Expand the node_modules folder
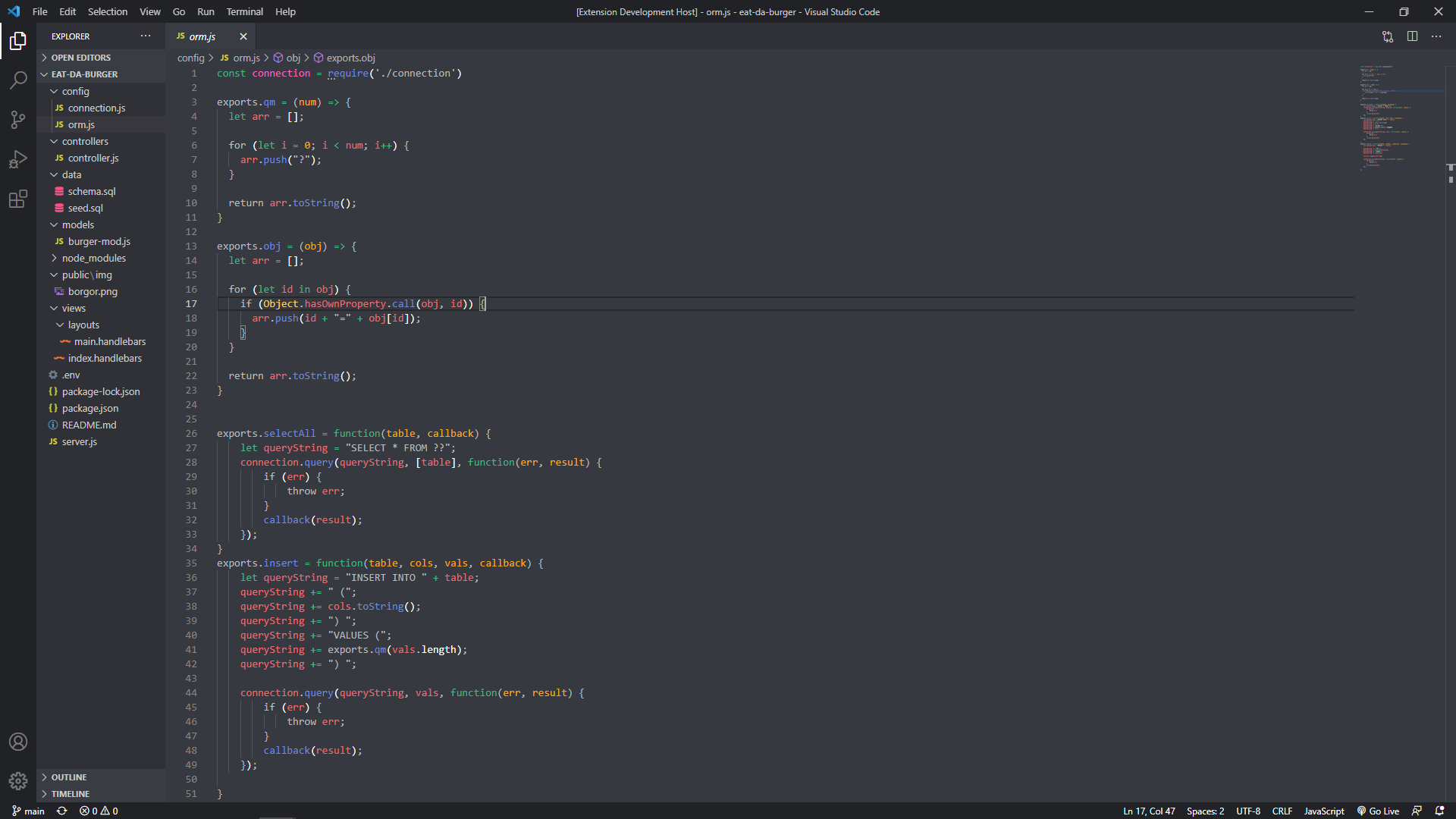The width and height of the screenshot is (1456, 819). (93, 258)
